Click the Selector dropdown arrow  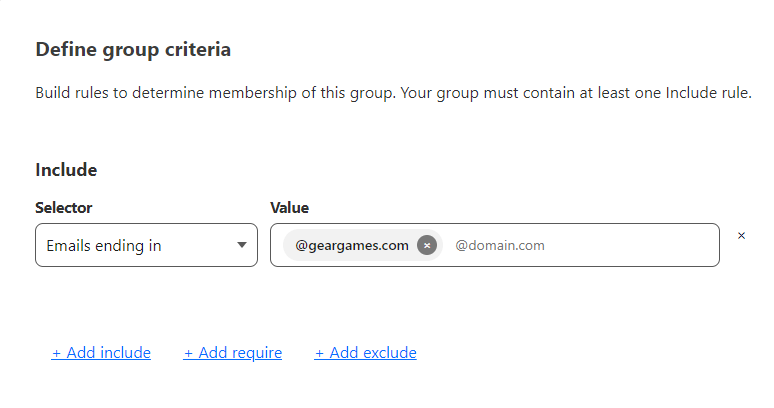click(241, 246)
